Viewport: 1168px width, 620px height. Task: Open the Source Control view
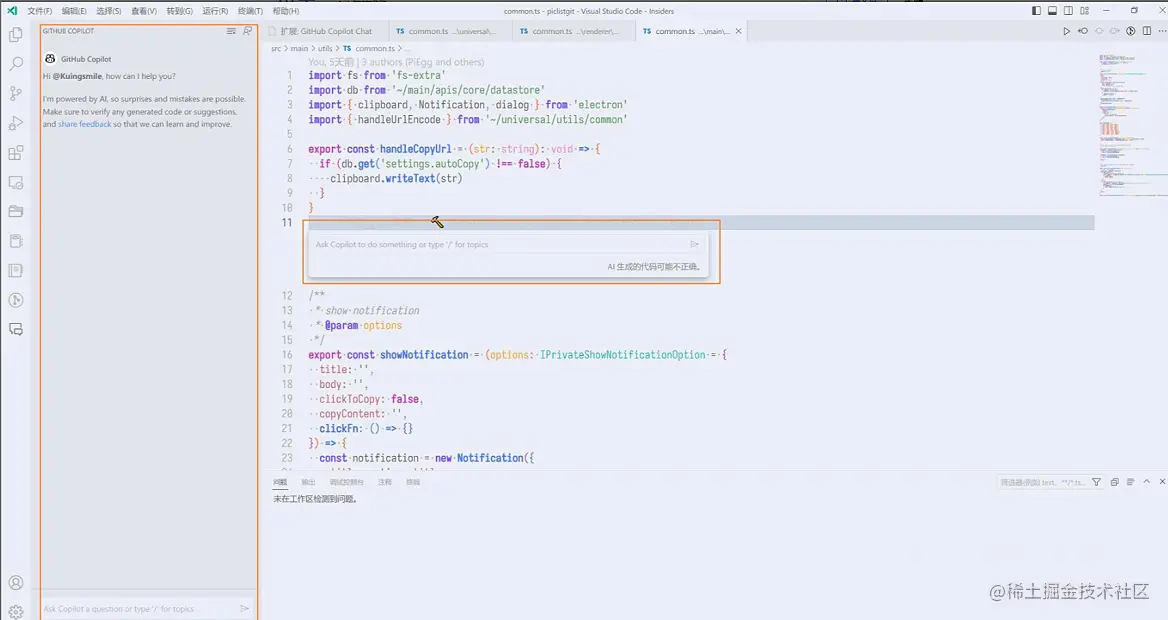(16, 94)
